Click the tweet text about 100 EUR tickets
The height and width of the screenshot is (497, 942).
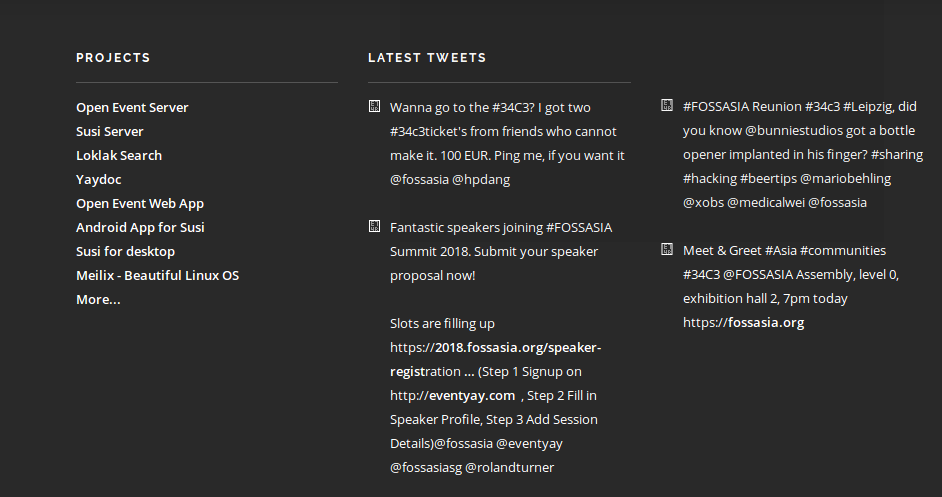[x=508, y=144]
